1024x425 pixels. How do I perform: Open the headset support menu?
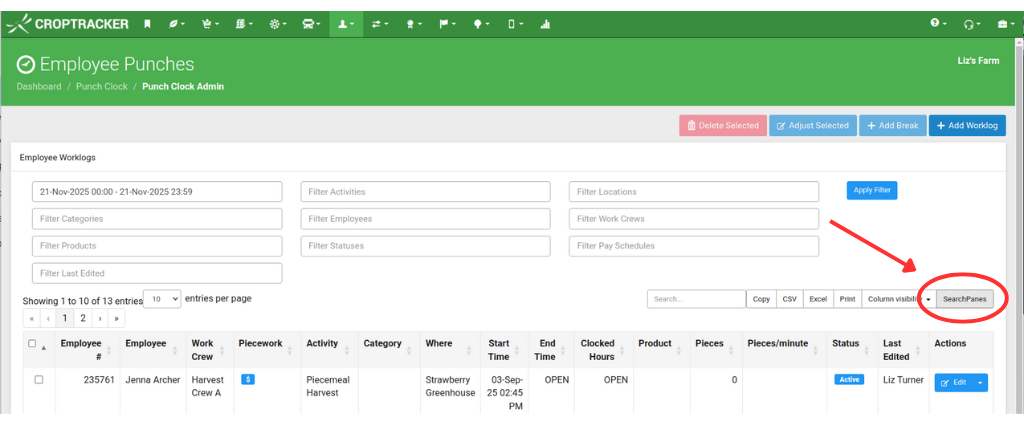pos(970,23)
